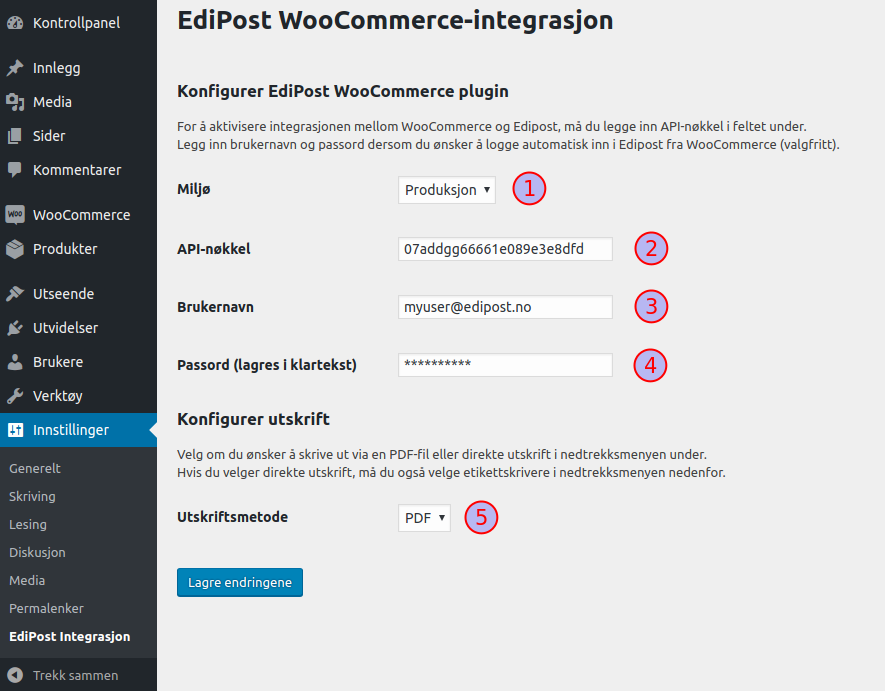Open the Utvidelser menu item
885x691 pixels.
pos(78,328)
